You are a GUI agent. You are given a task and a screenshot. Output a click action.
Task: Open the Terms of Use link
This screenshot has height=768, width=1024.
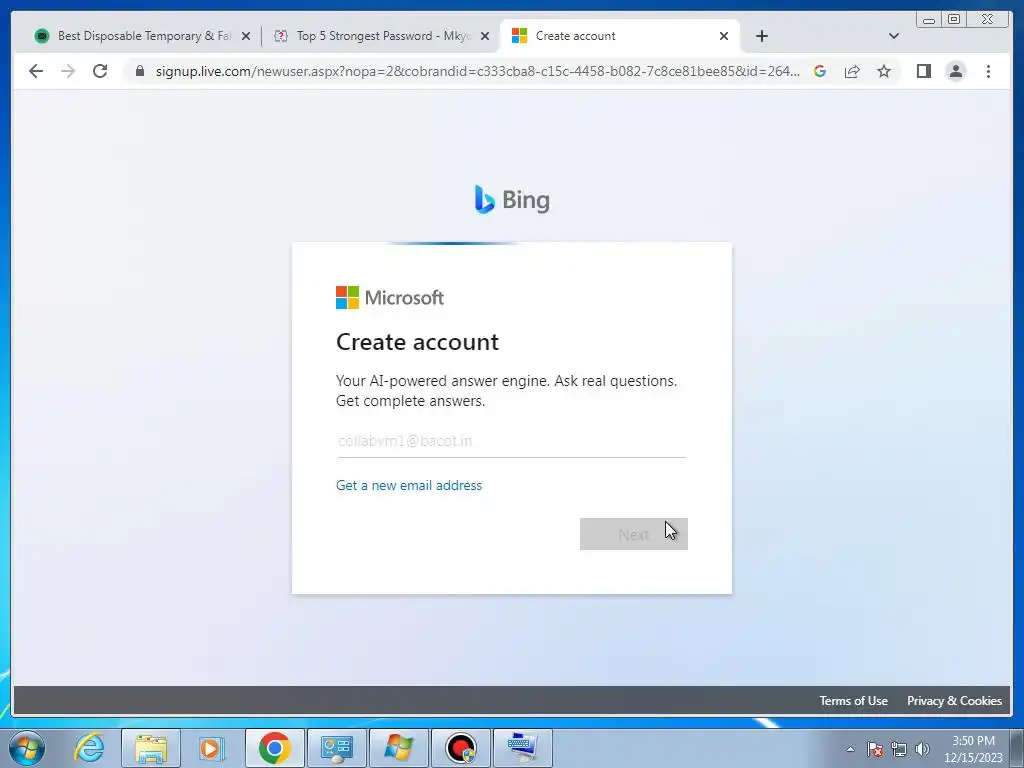coord(853,701)
